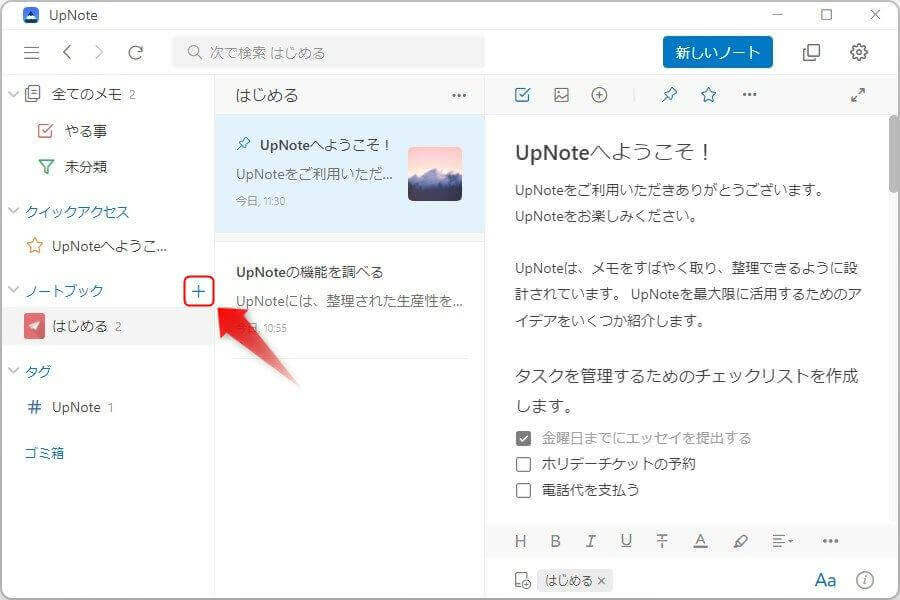Open the やる事 todo list
Image resolution: width=900 pixels, height=600 pixels.
pos(86,131)
